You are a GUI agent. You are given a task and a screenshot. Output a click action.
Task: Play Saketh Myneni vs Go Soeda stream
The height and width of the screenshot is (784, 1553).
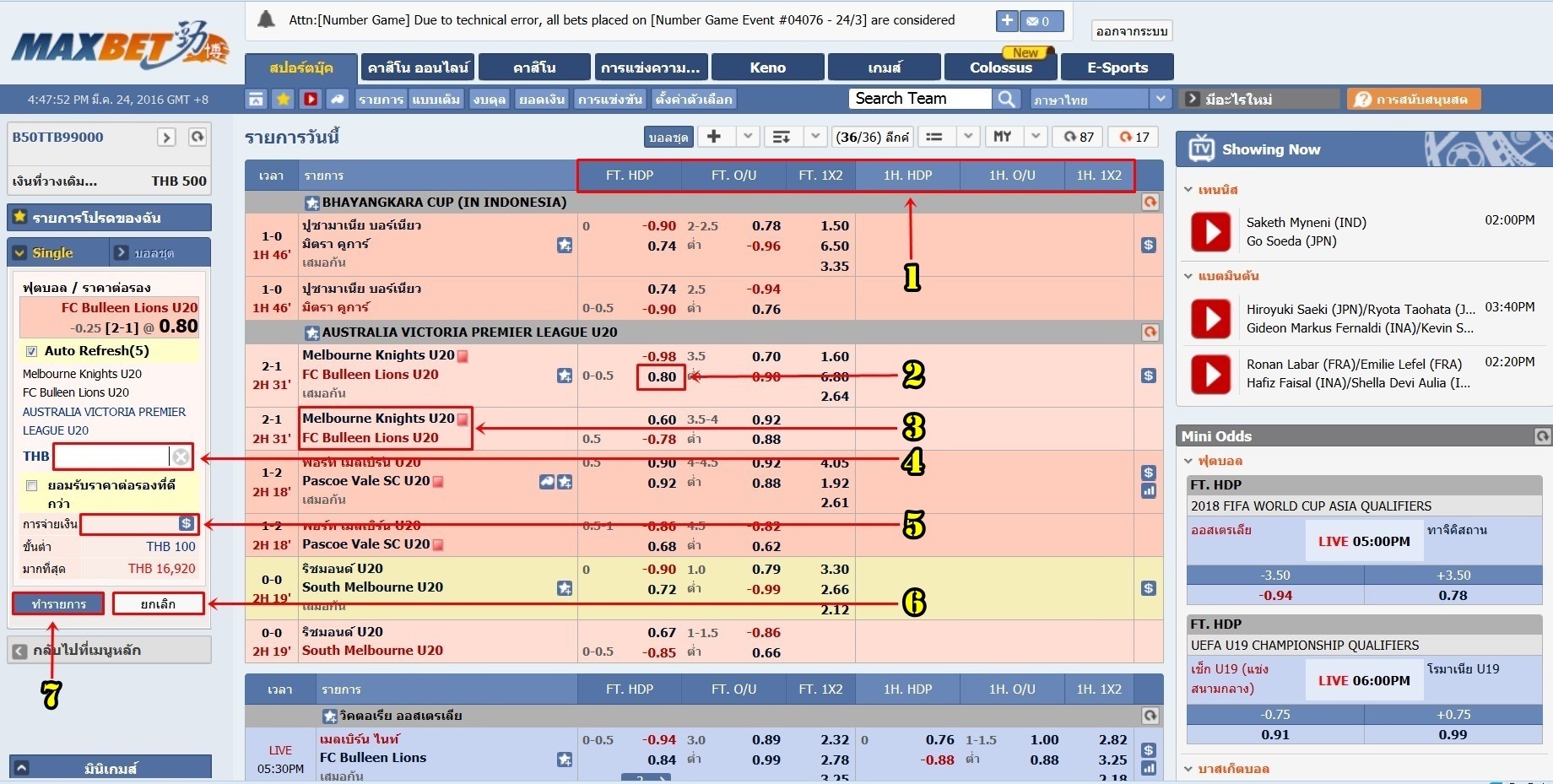click(1211, 231)
